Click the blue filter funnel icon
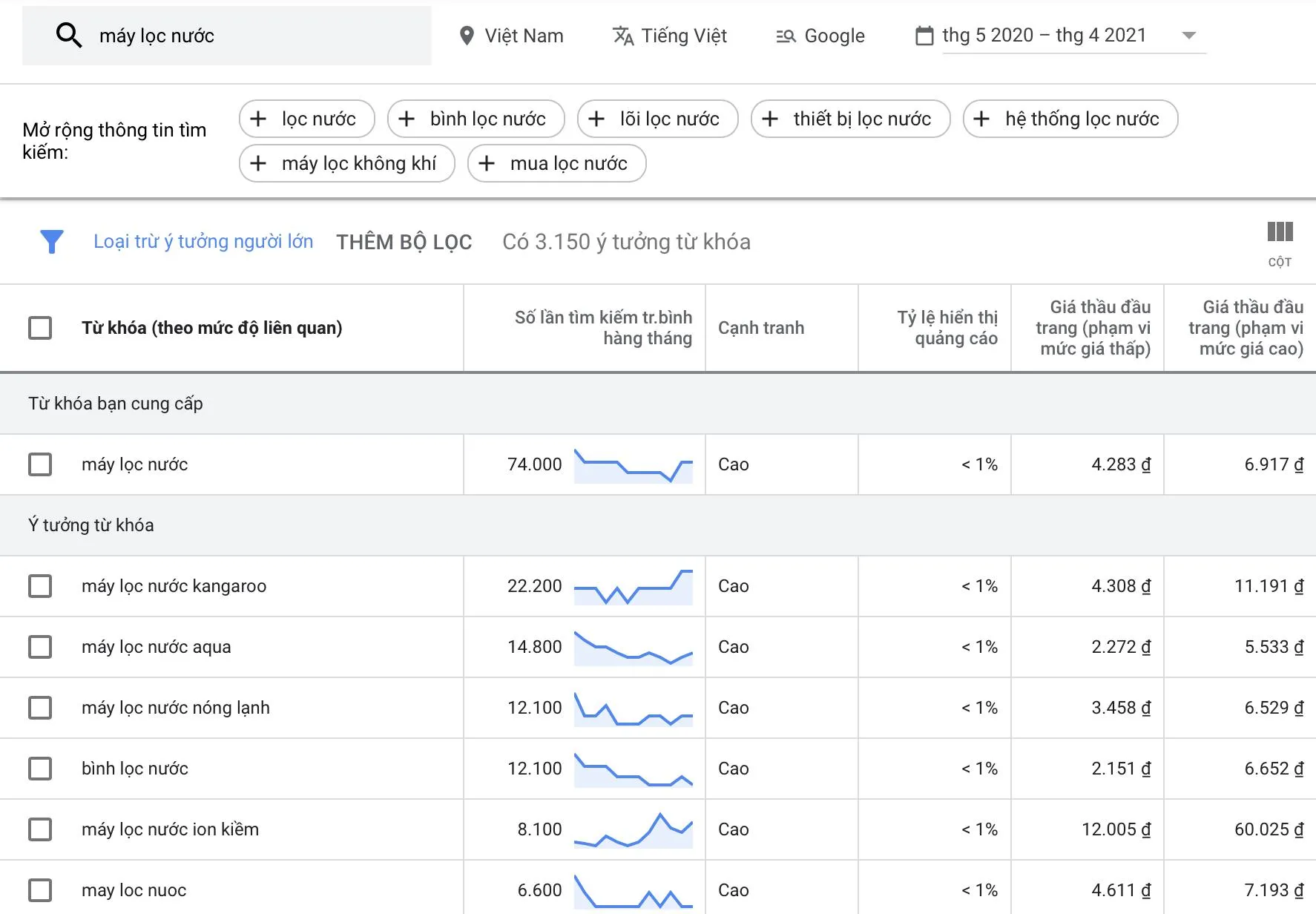Image resolution: width=1316 pixels, height=914 pixels. [51, 241]
